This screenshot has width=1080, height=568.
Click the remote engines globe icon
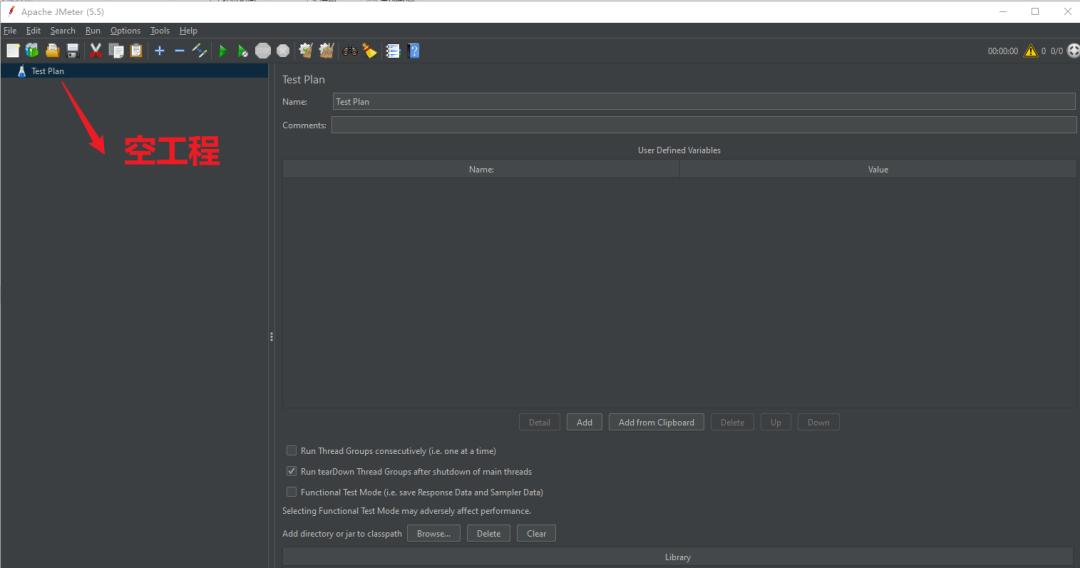(1074, 51)
